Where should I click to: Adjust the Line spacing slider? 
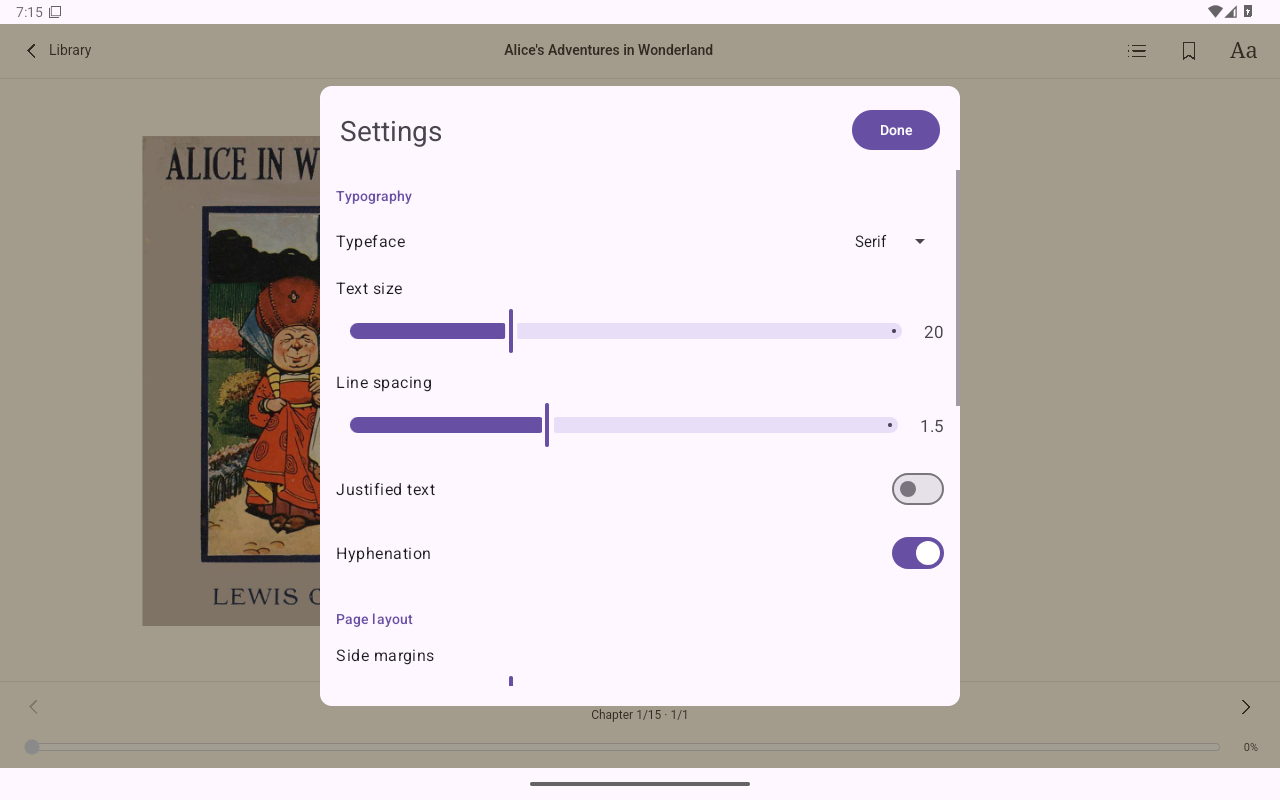coord(623,425)
